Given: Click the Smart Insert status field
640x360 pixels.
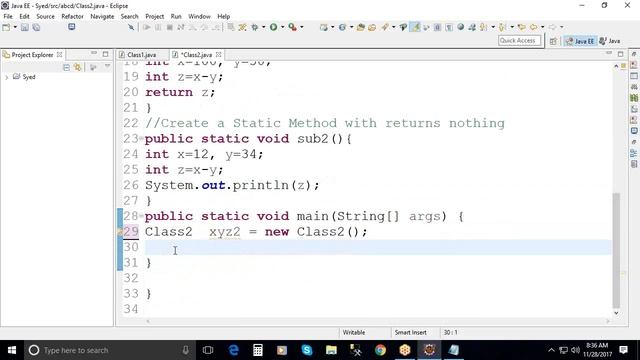Looking at the screenshot, I should (411, 332).
